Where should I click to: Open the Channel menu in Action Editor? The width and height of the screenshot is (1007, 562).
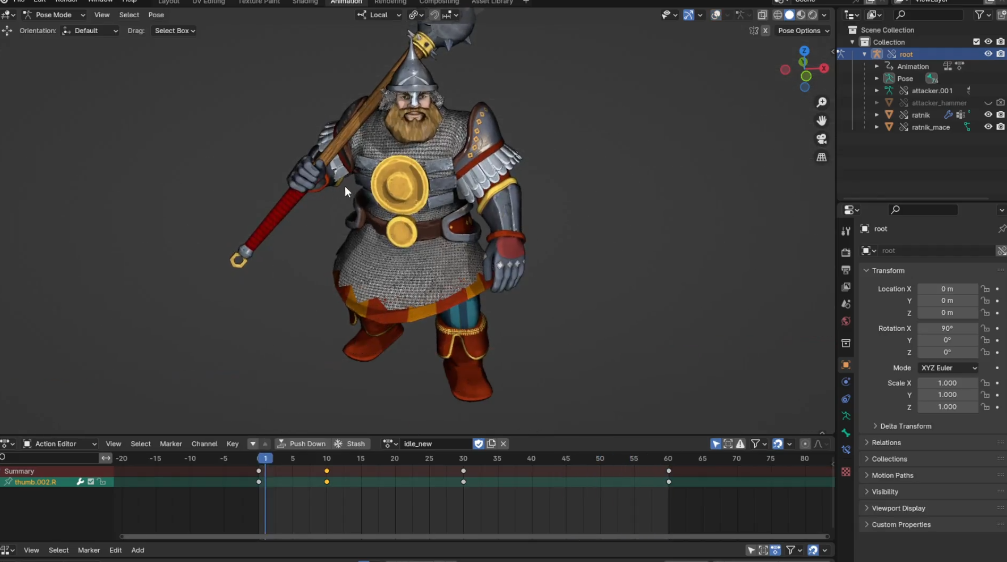204,444
